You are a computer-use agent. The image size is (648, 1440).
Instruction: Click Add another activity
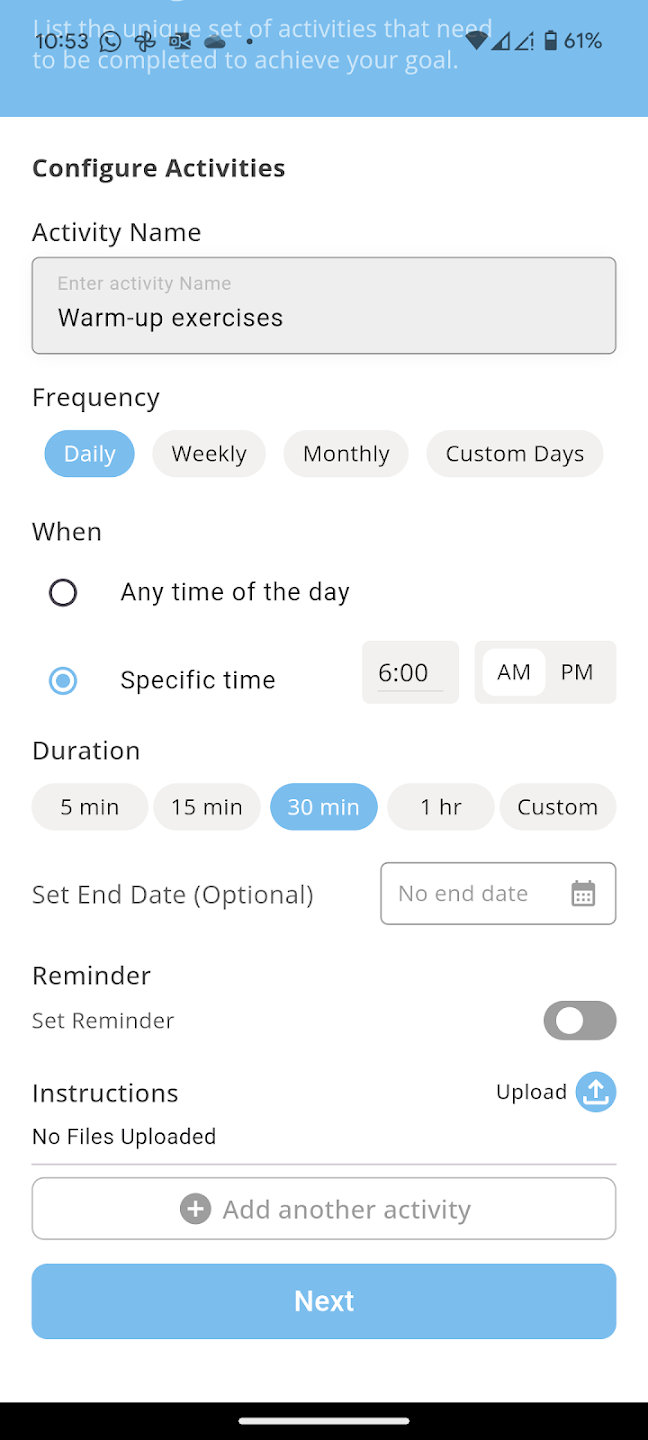[x=324, y=1208]
